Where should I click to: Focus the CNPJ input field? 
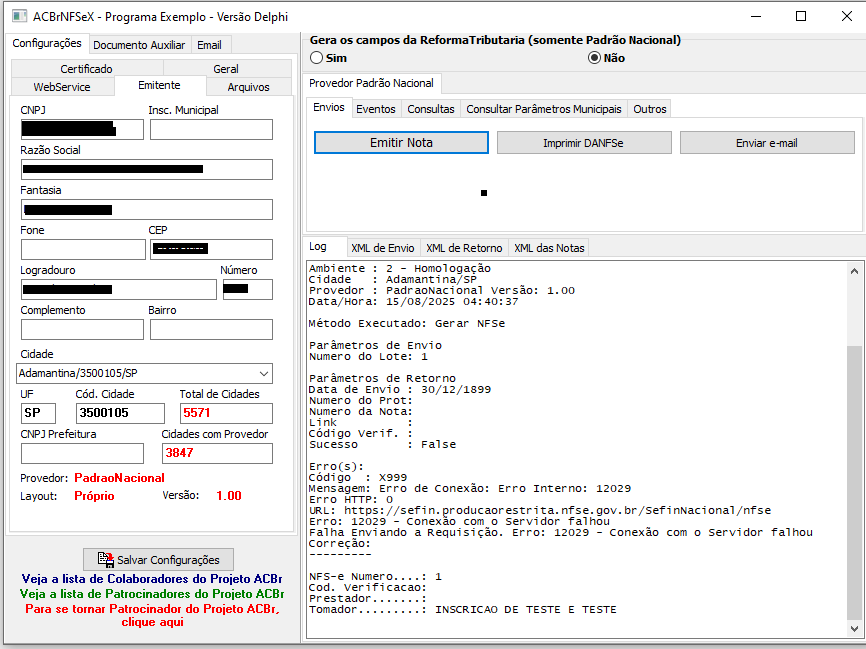pos(82,130)
